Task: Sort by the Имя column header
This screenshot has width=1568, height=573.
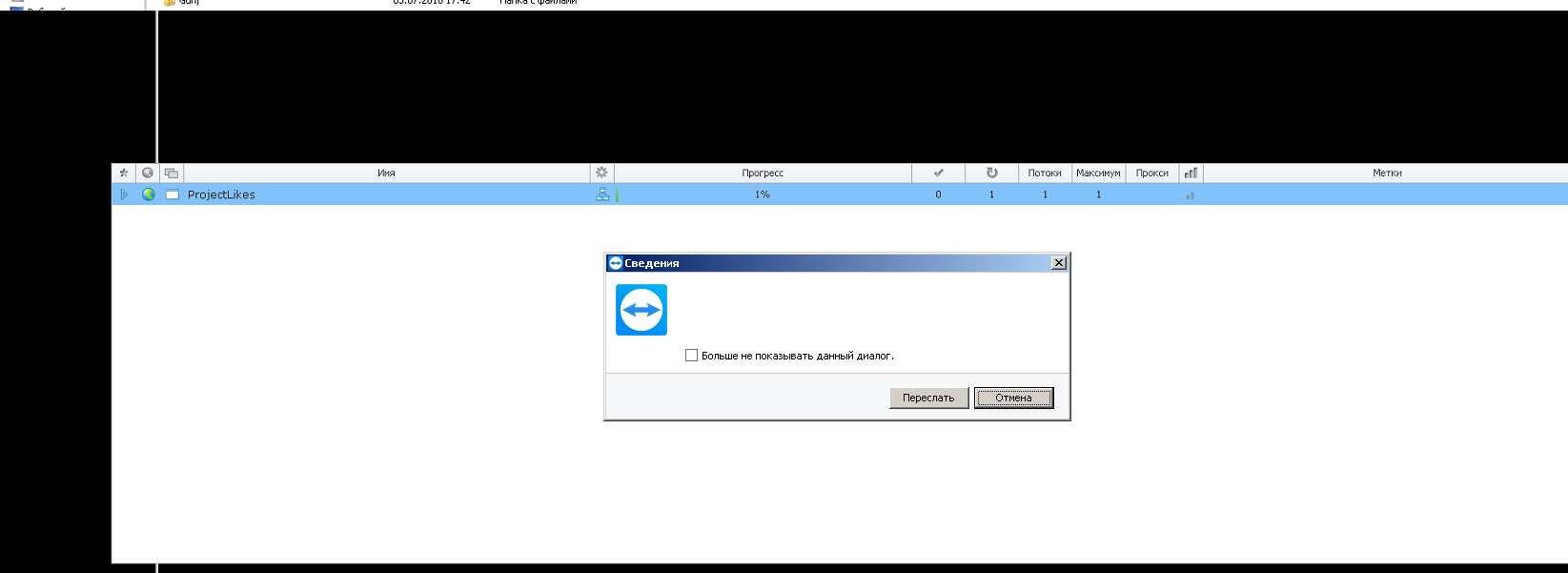Action: click(386, 173)
